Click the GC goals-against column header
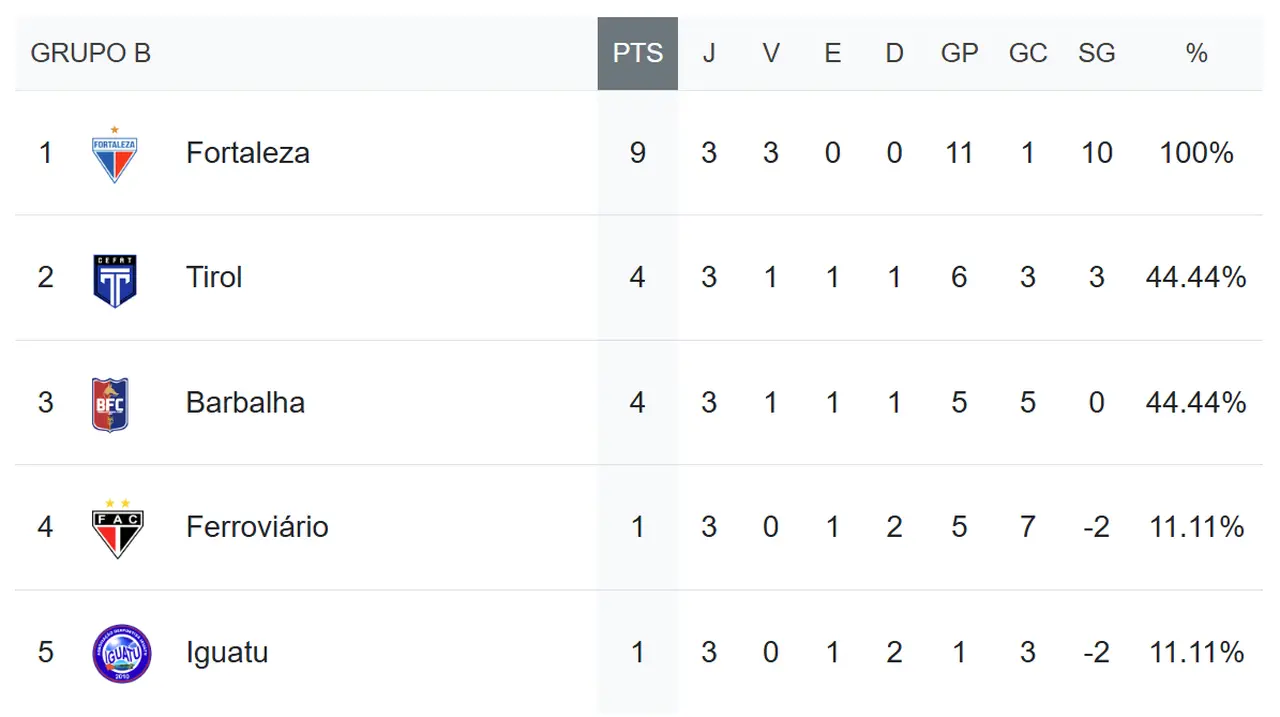Screen dimensions: 1280x717 click(1028, 54)
